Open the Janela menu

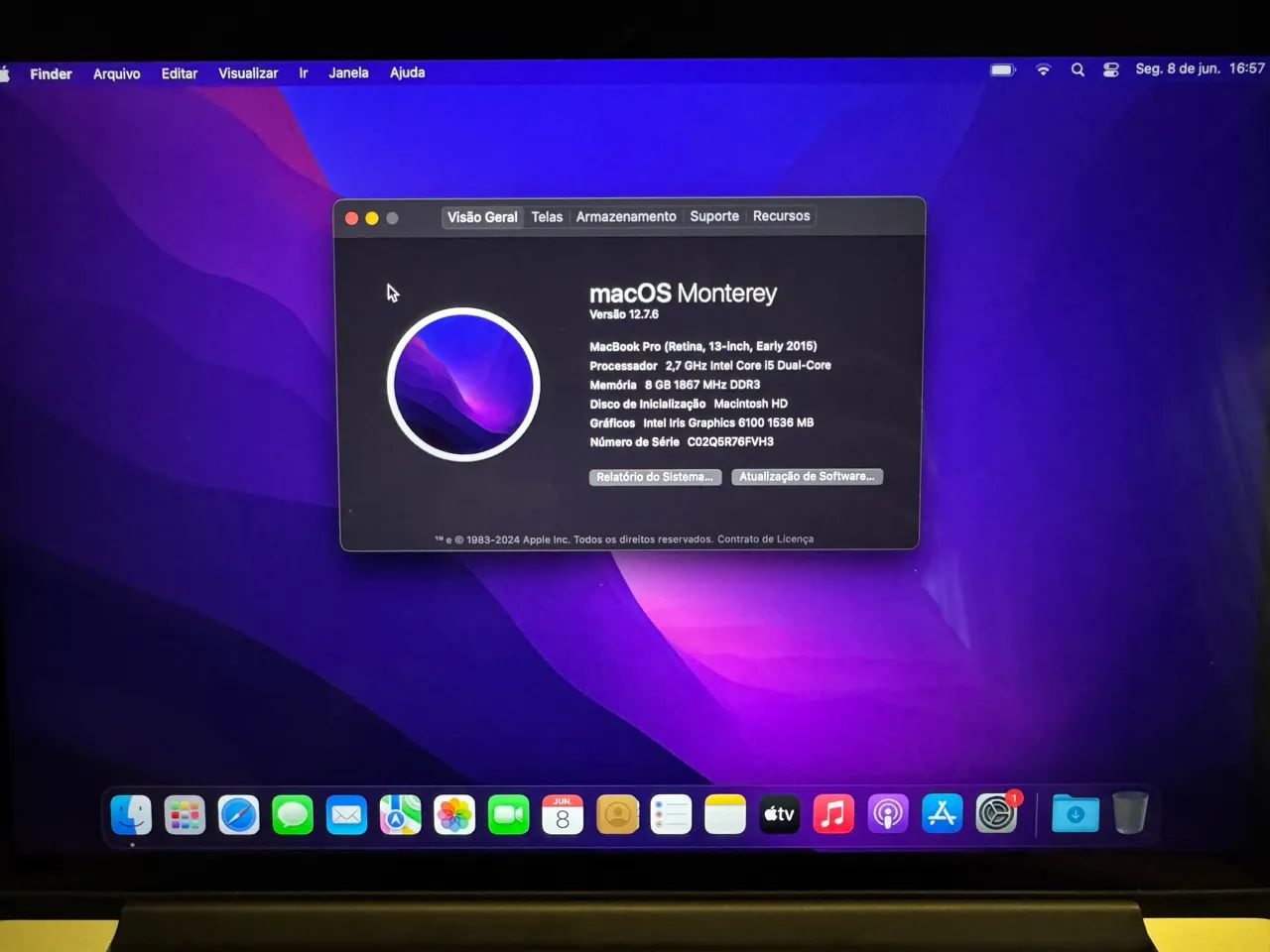(x=349, y=72)
